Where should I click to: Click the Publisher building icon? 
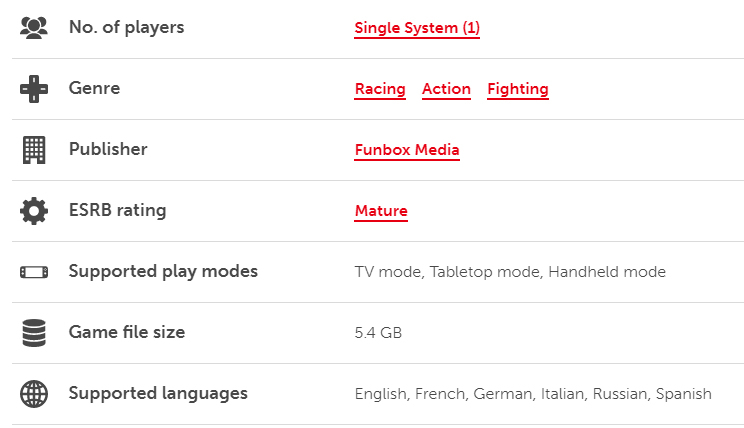(x=34, y=150)
